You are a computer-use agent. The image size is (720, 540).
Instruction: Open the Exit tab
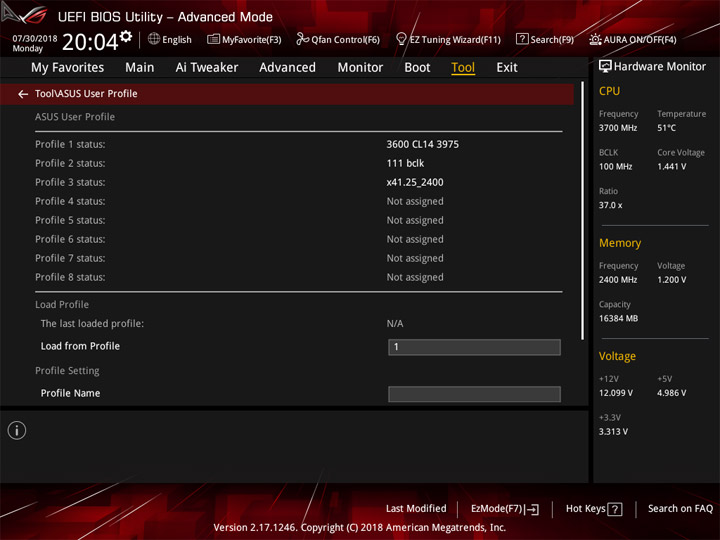coord(507,68)
